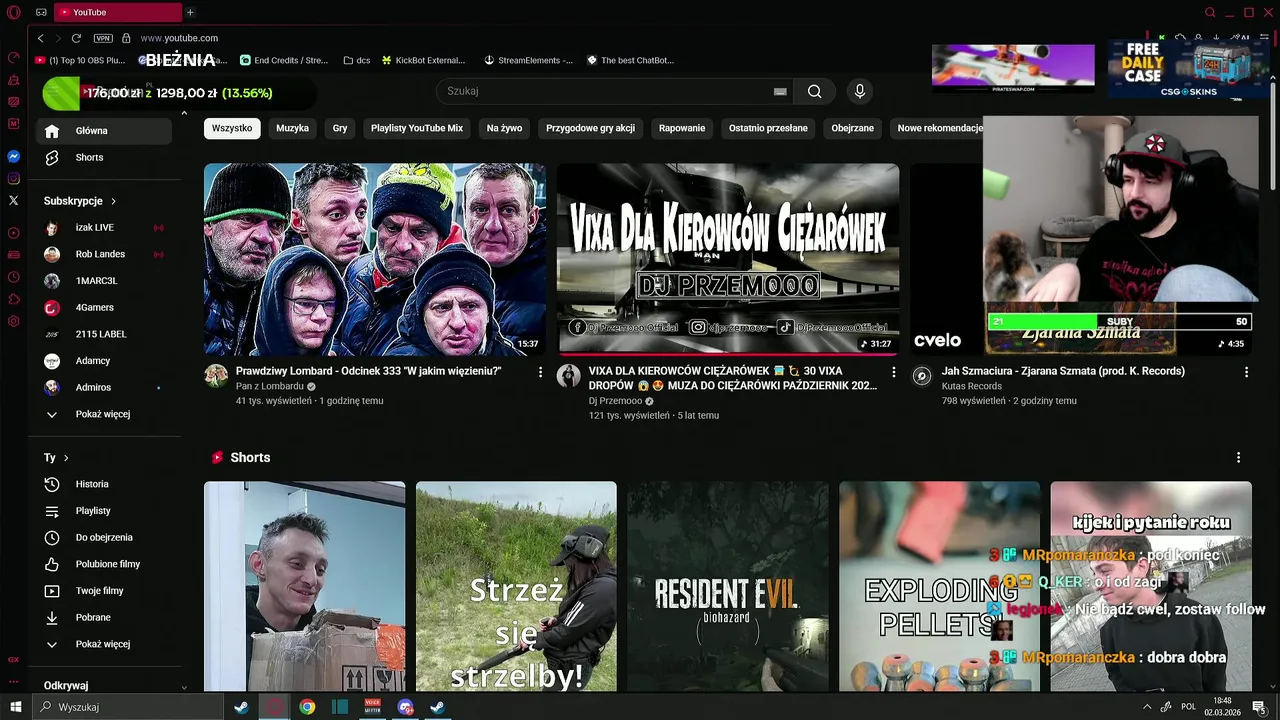Select the Gry filter chip
Image resolution: width=1280 pixels, height=720 pixels.
pos(340,128)
